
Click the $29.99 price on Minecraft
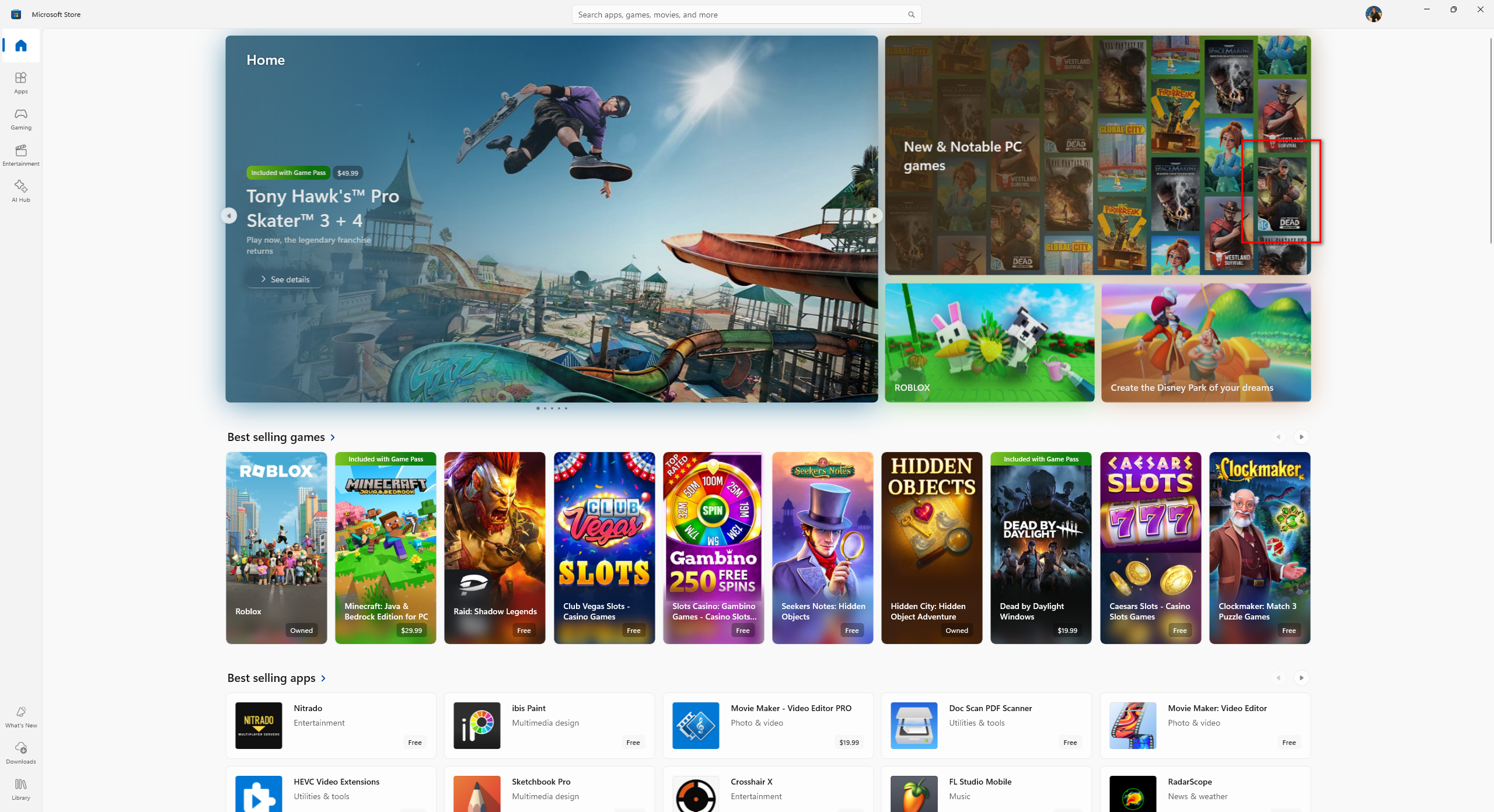(411, 631)
